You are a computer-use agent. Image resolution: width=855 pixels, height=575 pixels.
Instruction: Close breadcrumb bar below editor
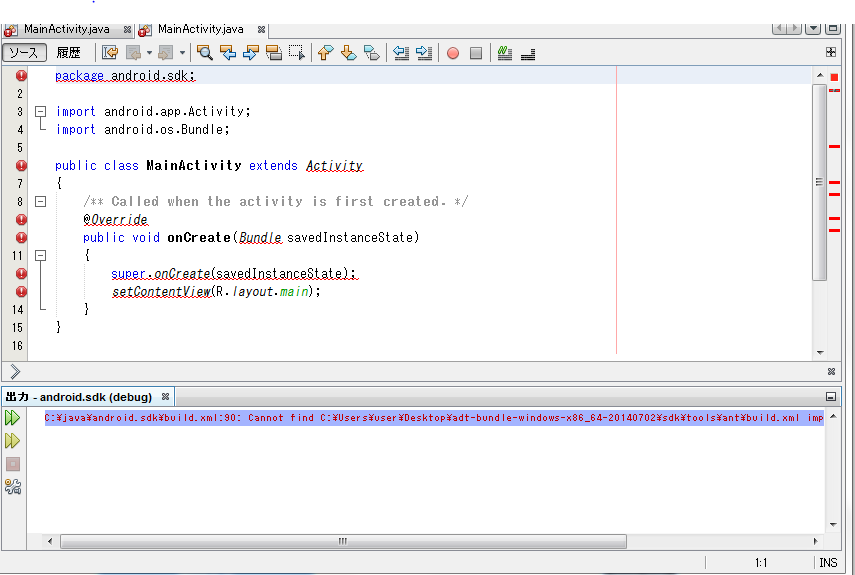(x=831, y=372)
